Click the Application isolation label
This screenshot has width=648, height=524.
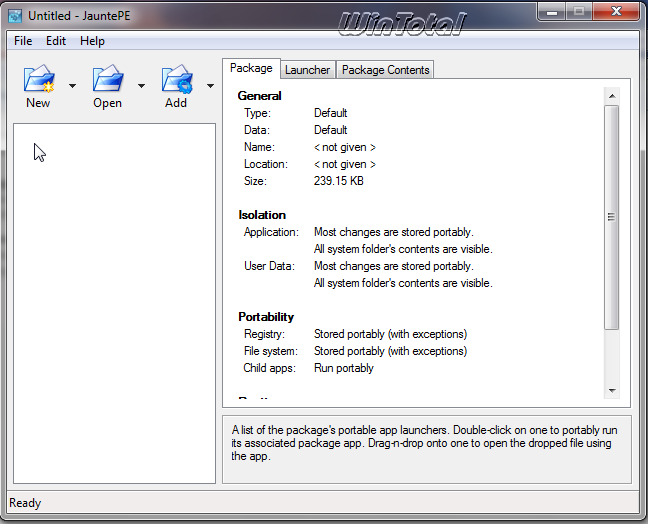click(x=271, y=232)
